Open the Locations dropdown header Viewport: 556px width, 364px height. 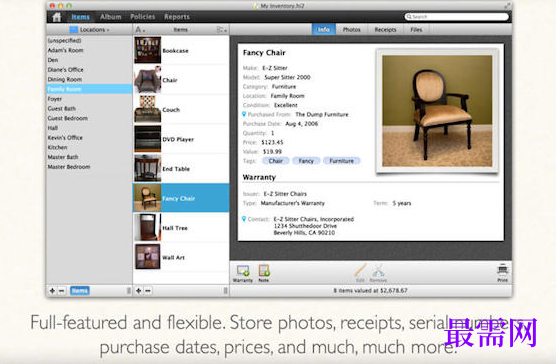89,30
